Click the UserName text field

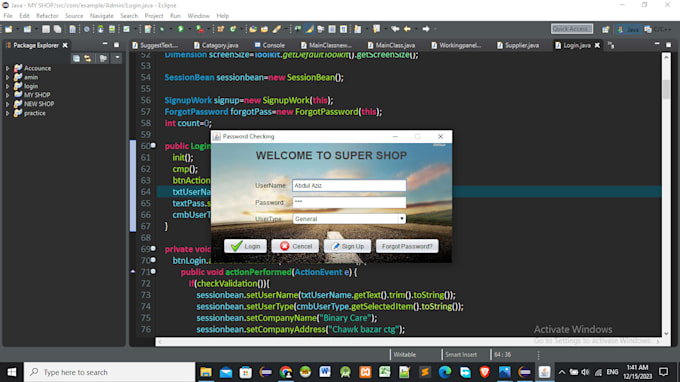(x=349, y=186)
